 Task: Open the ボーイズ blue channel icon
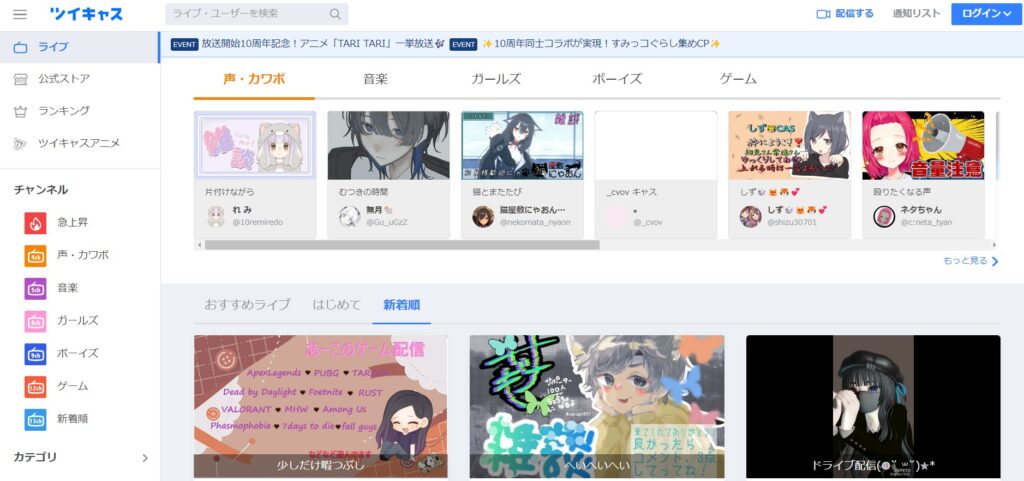click(x=35, y=354)
